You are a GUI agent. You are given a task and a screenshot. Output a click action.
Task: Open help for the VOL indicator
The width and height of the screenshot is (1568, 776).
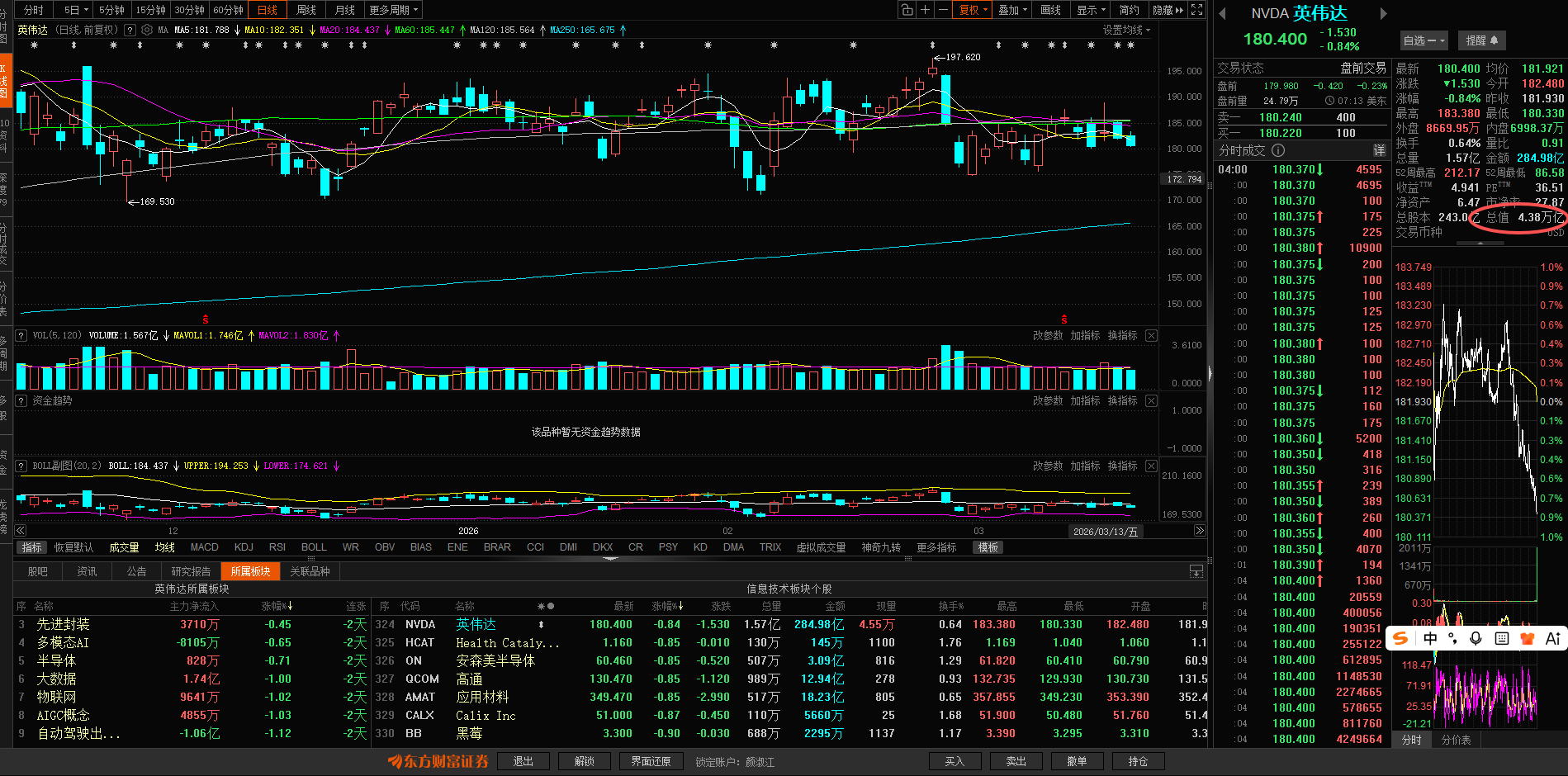21,335
